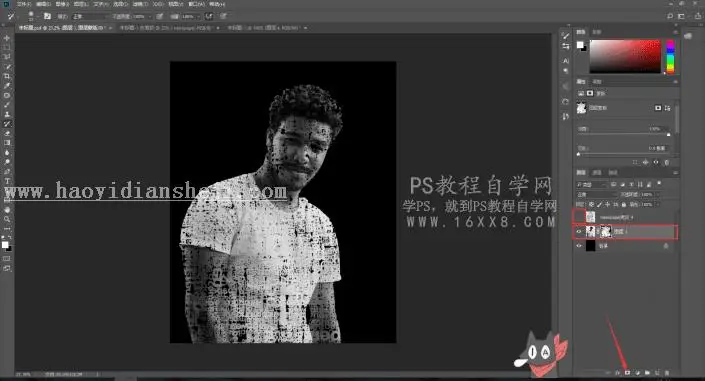Select the Clone Stamp tool

pos(7,114)
